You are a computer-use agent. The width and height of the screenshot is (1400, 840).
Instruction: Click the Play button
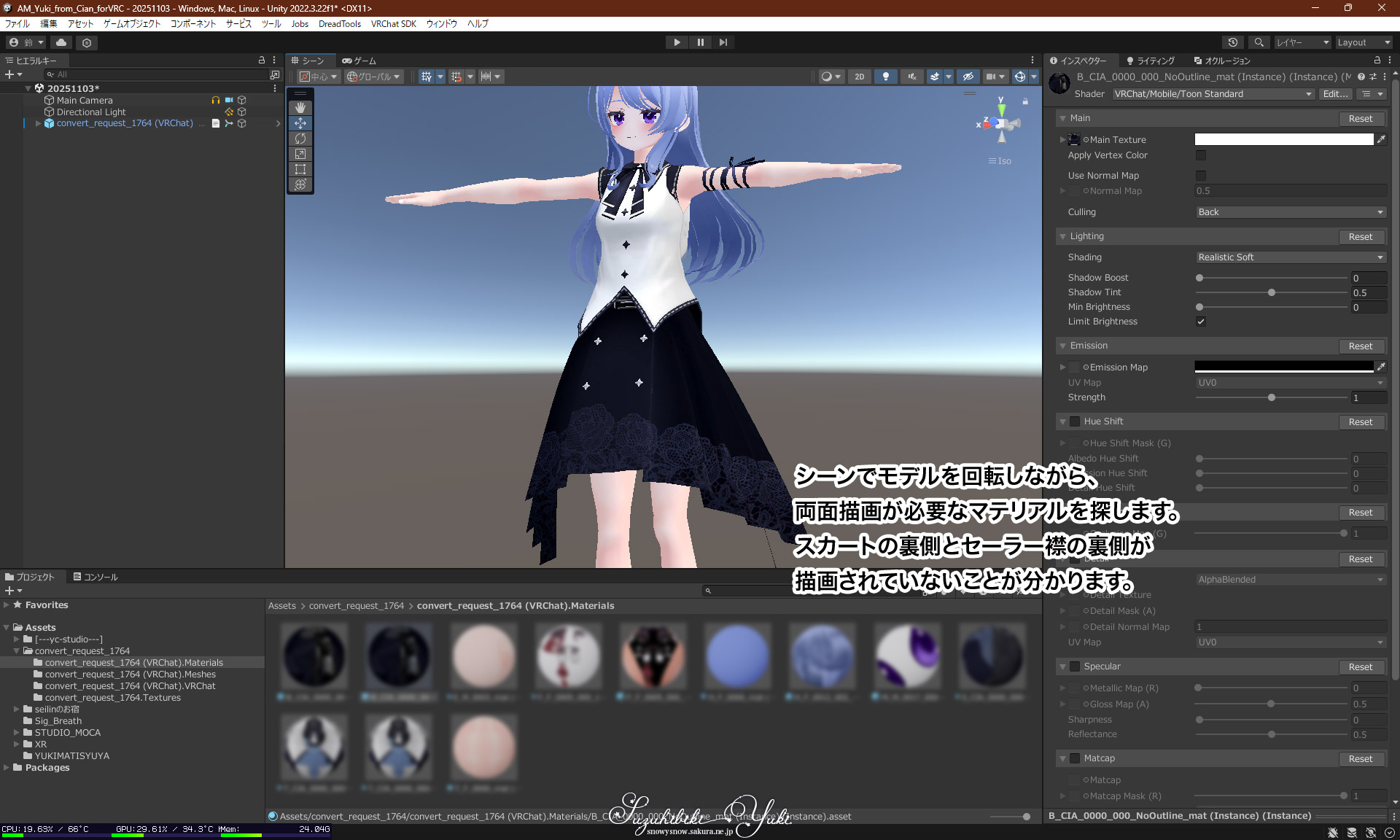pyautogui.click(x=677, y=42)
